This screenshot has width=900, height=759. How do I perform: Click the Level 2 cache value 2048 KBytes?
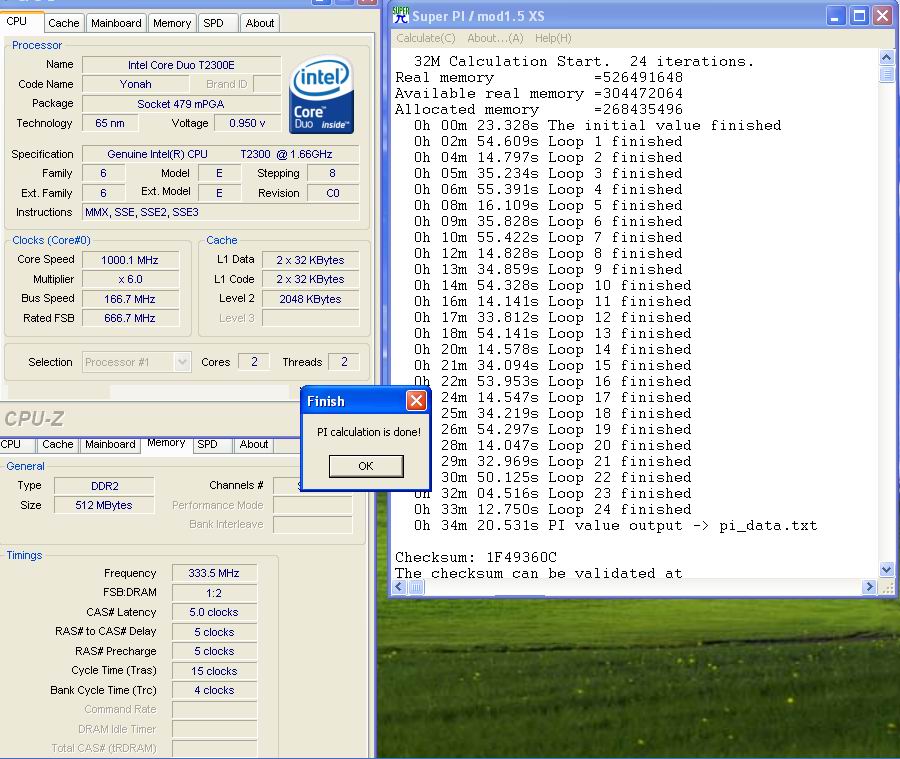click(x=311, y=299)
